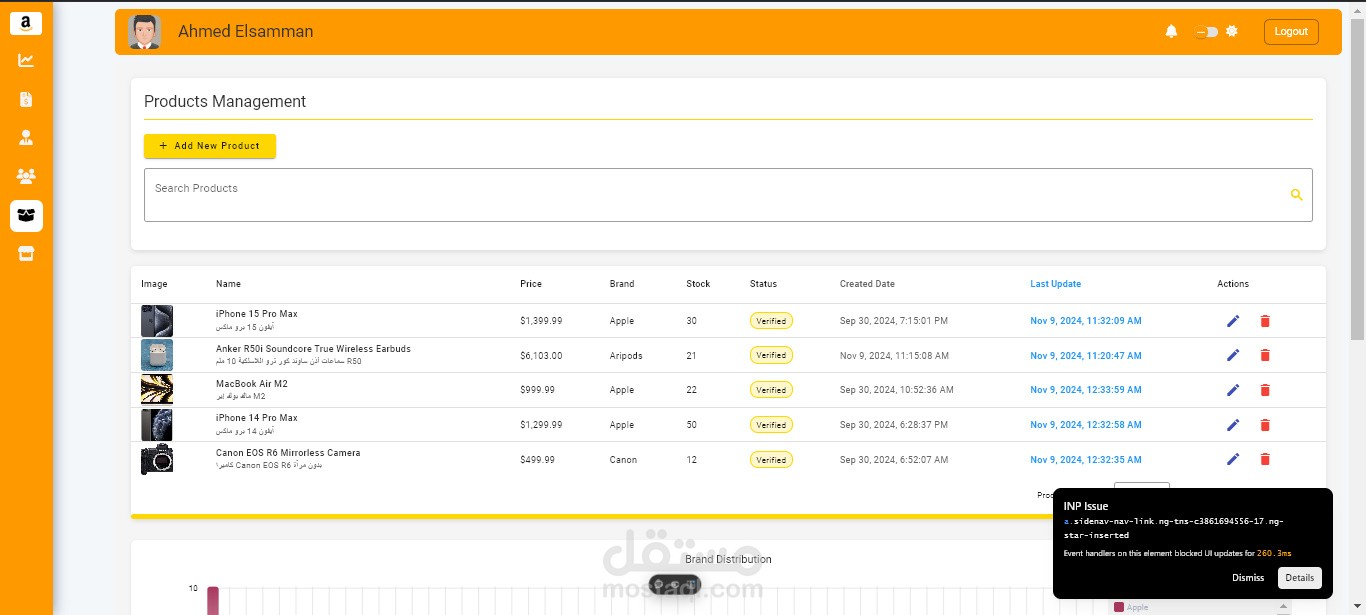Edit the iPhone 14 Pro Max row

tap(1233, 425)
